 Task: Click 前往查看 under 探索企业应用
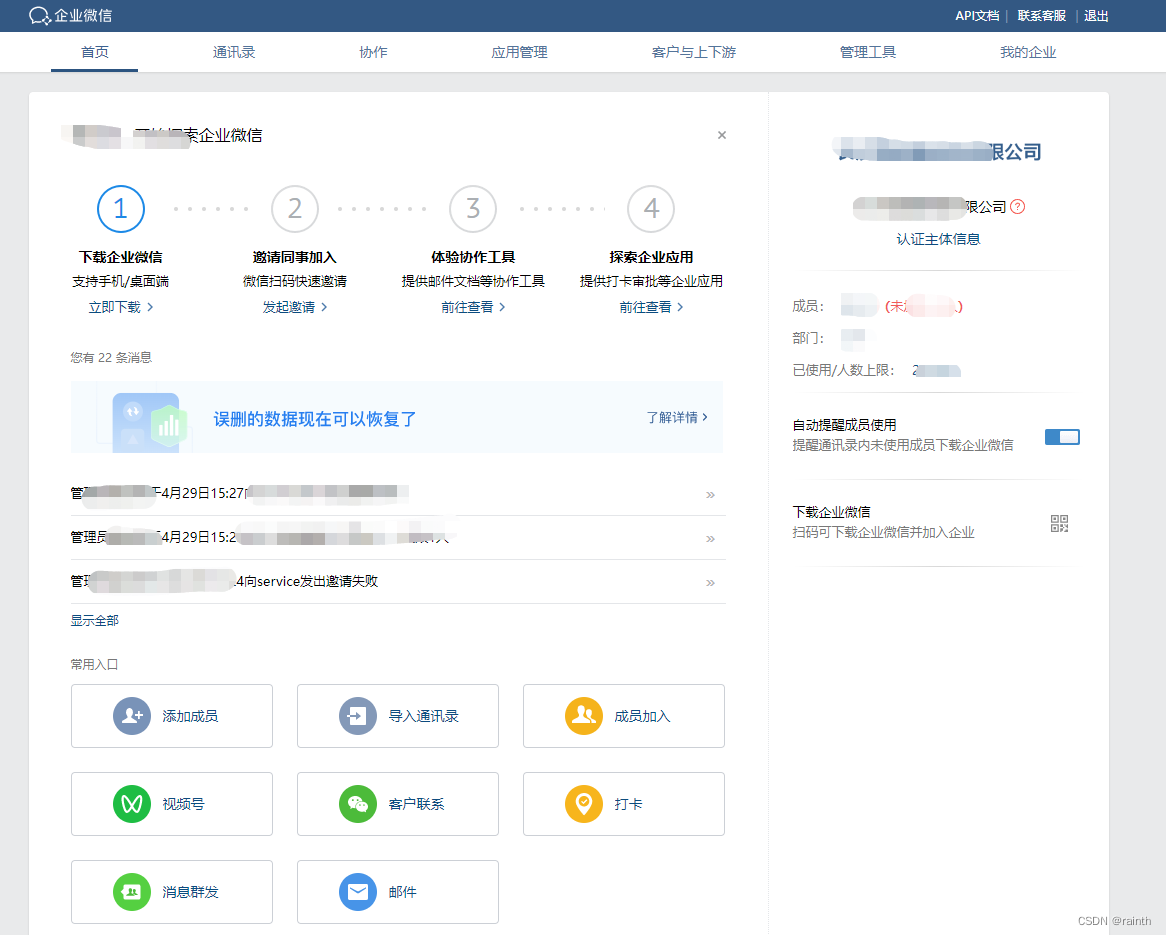pyautogui.click(x=651, y=307)
